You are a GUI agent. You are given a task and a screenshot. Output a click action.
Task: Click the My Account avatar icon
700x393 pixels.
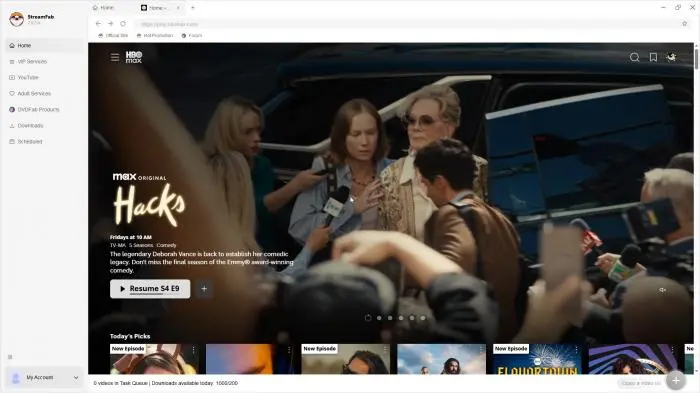pos(16,378)
